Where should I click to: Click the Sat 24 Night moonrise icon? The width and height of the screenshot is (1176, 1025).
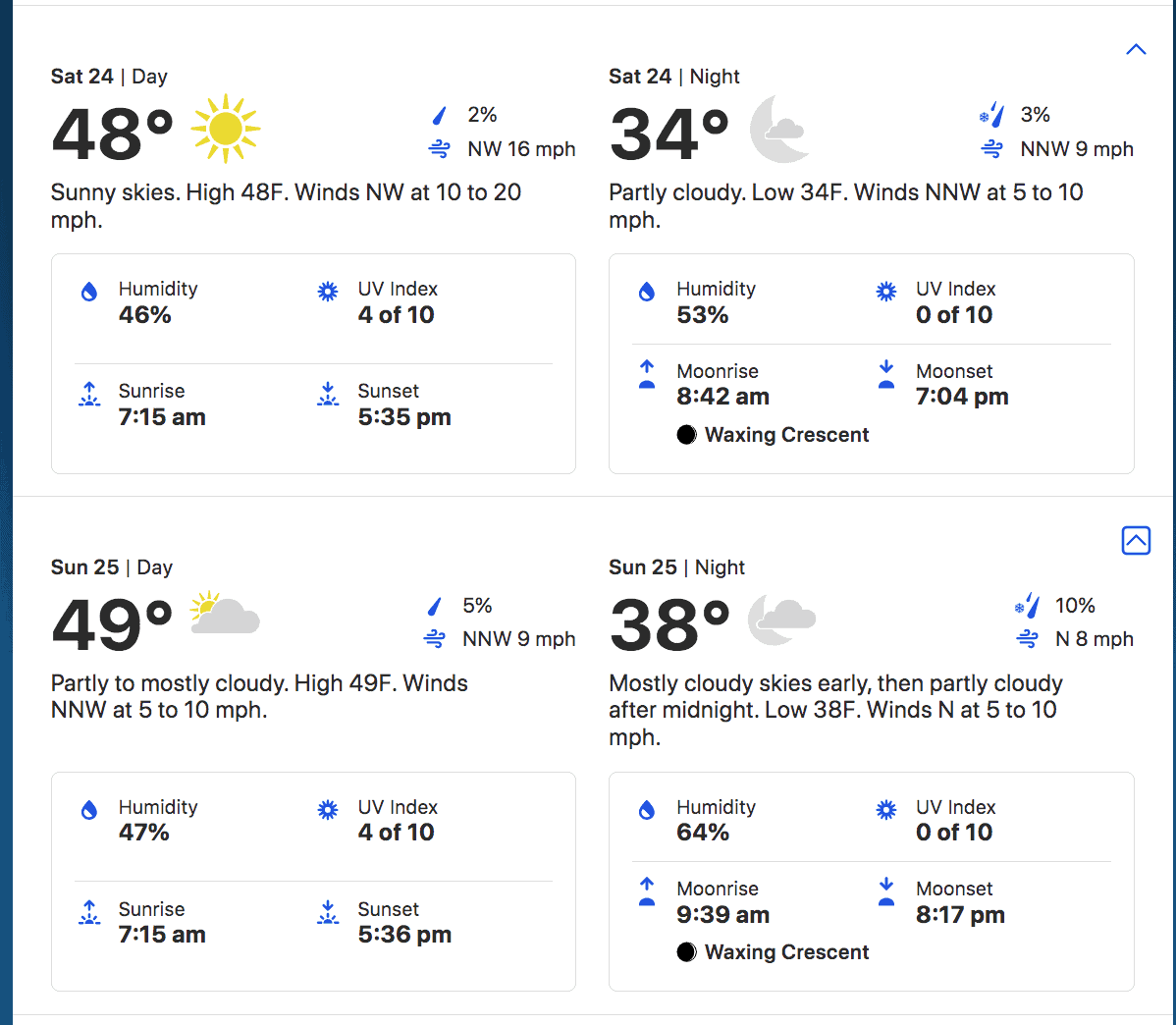(x=647, y=374)
